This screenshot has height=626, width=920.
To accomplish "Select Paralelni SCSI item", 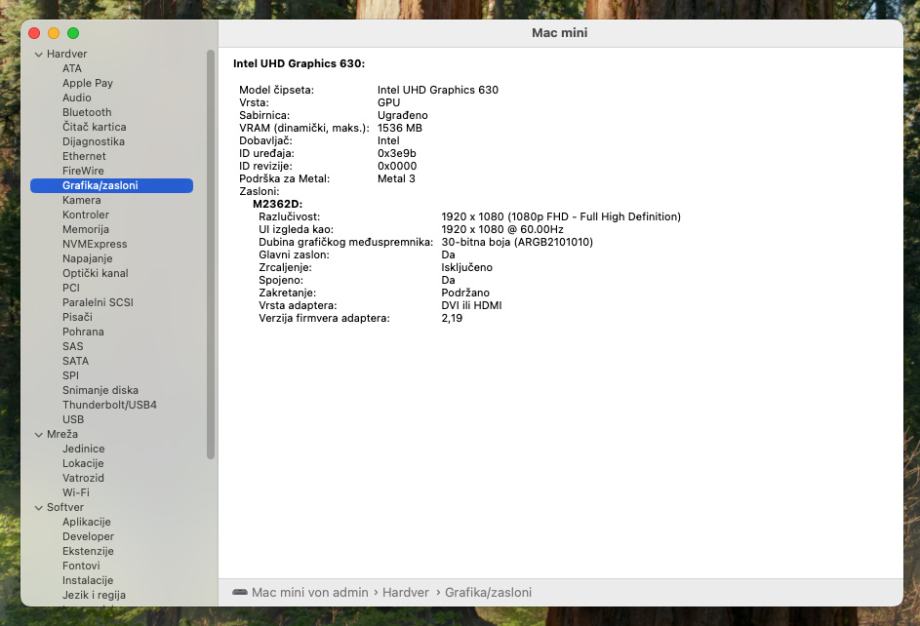I will pyautogui.click(x=98, y=303).
